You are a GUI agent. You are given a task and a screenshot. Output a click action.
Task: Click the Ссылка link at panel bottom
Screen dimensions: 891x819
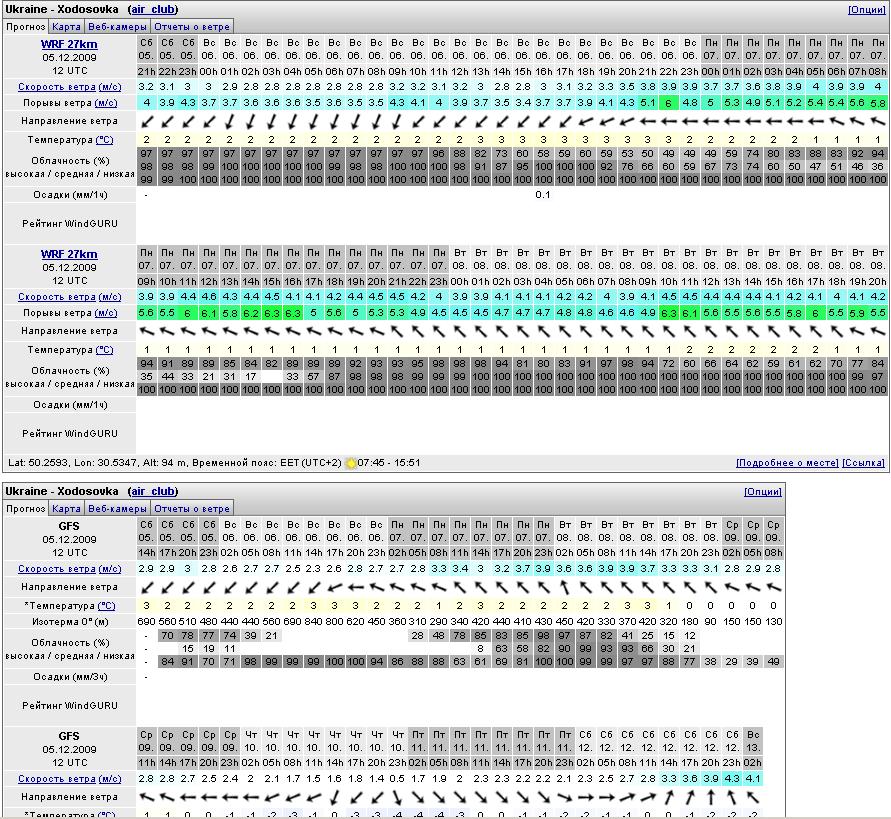pyautogui.click(x=863, y=463)
